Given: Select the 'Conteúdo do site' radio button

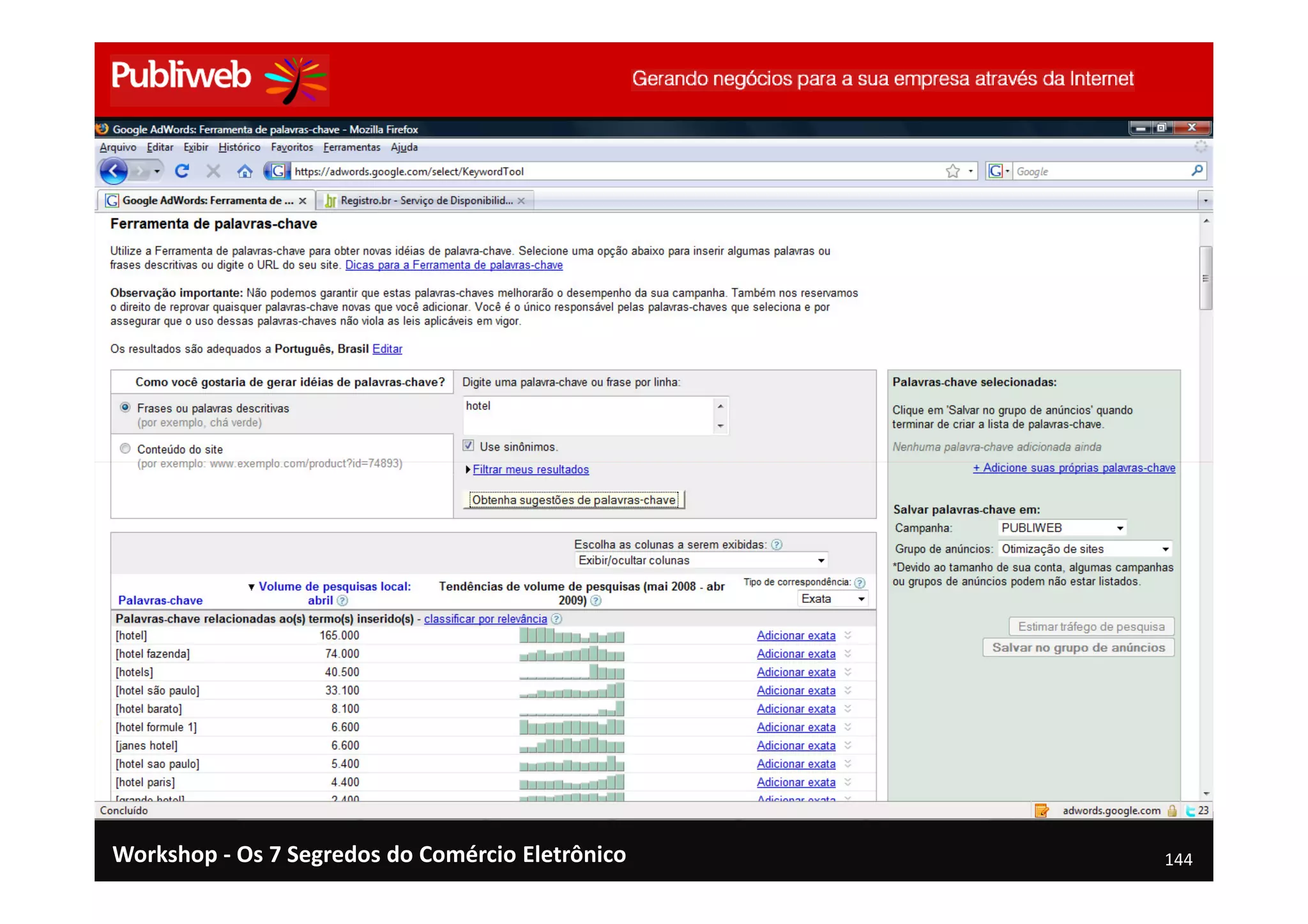Looking at the screenshot, I should pos(125,448).
